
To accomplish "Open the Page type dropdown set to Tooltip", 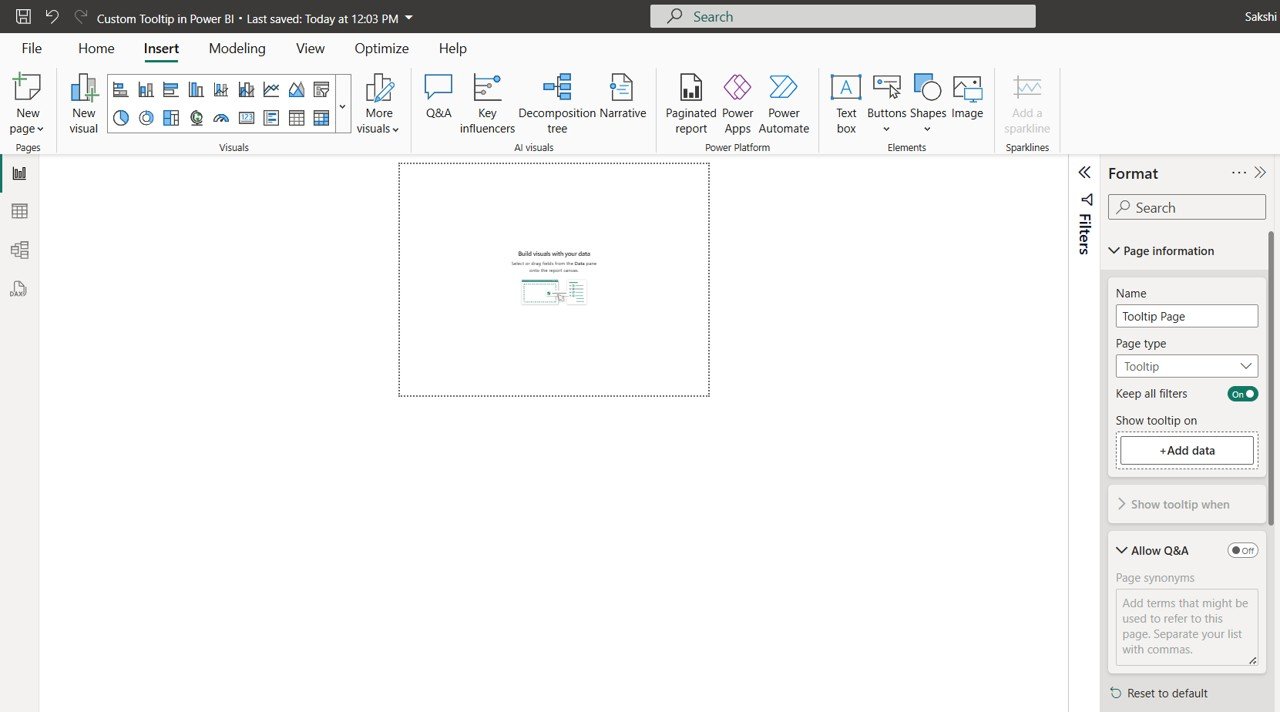I will tap(1187, 366).
